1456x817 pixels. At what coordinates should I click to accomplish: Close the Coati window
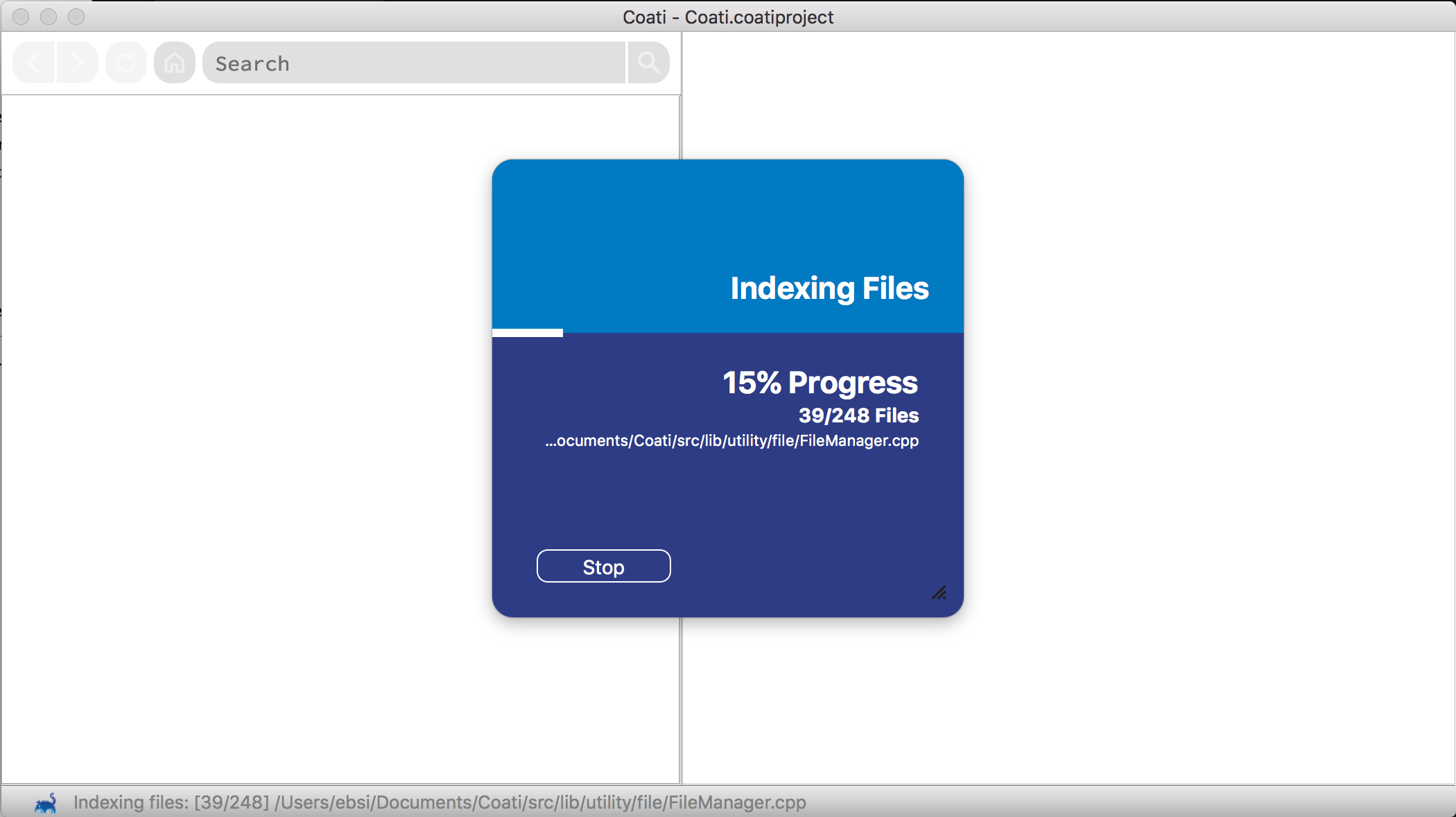click(x=21, y=17)
